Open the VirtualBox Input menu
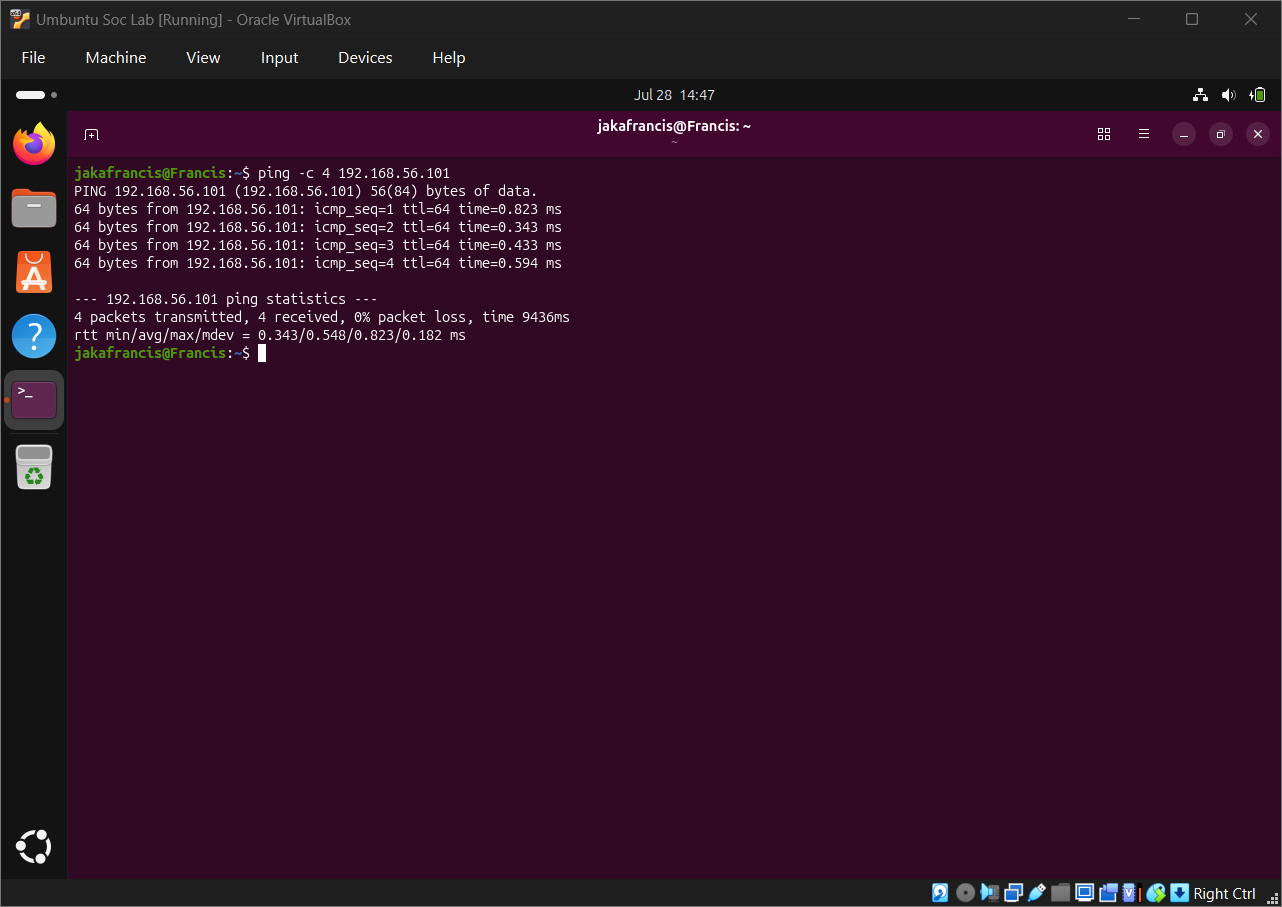 point(280,58)
